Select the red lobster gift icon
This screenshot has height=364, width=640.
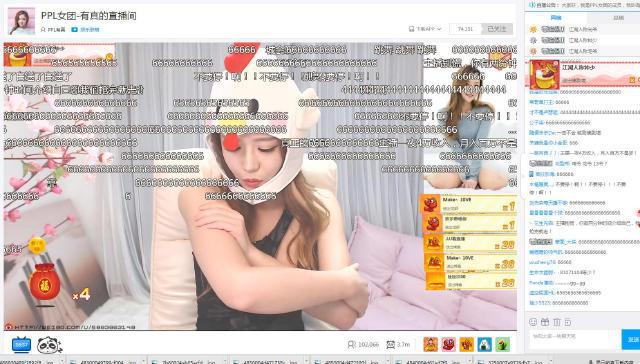point(448,344)
